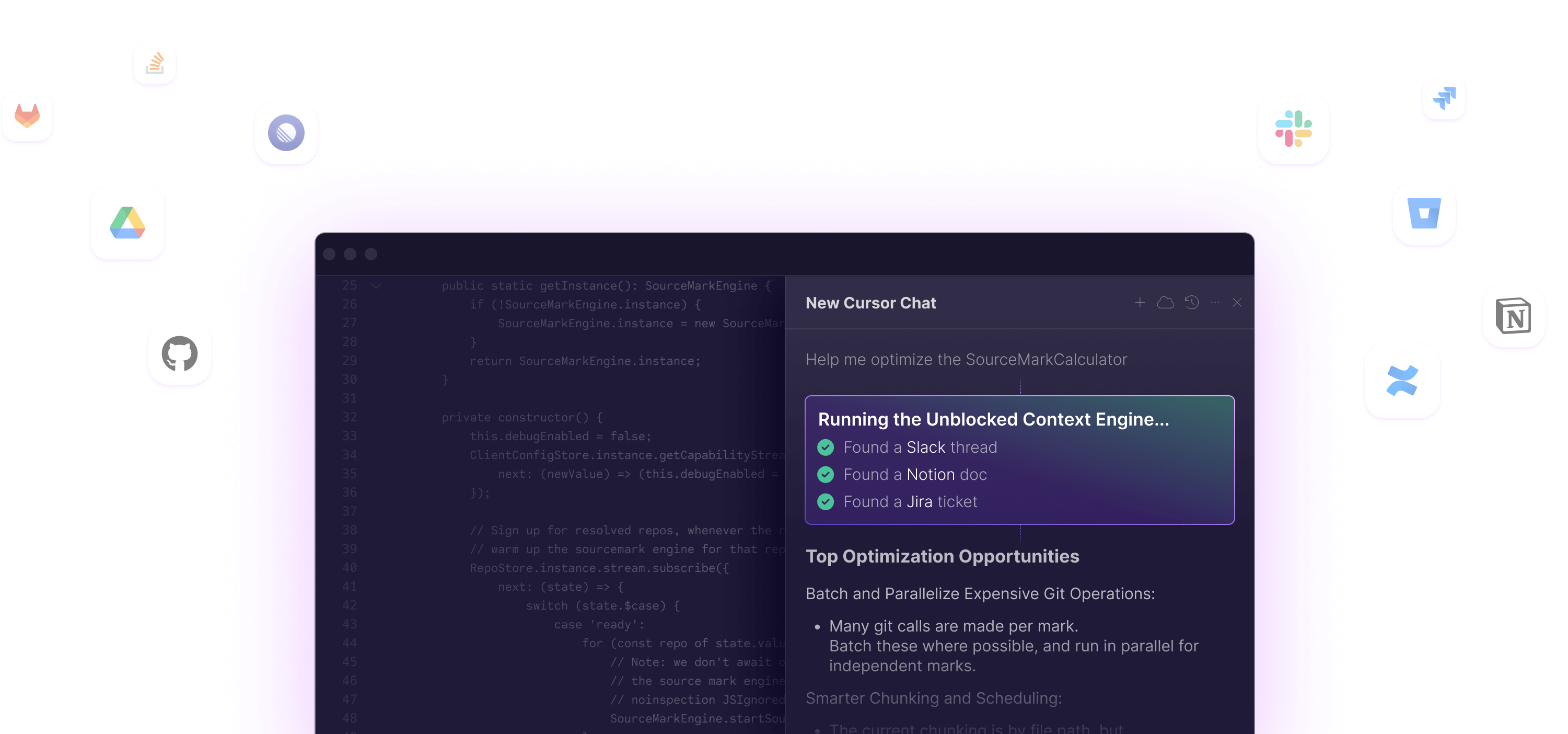The height and width of the screenshot is (734, 1568).
Task: Click the Notion icon tile
Action: (1514, 316)
